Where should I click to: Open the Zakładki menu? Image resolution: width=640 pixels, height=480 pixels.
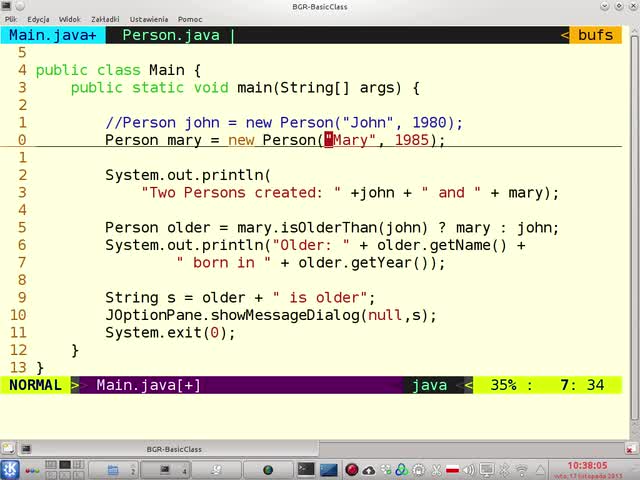105,19
